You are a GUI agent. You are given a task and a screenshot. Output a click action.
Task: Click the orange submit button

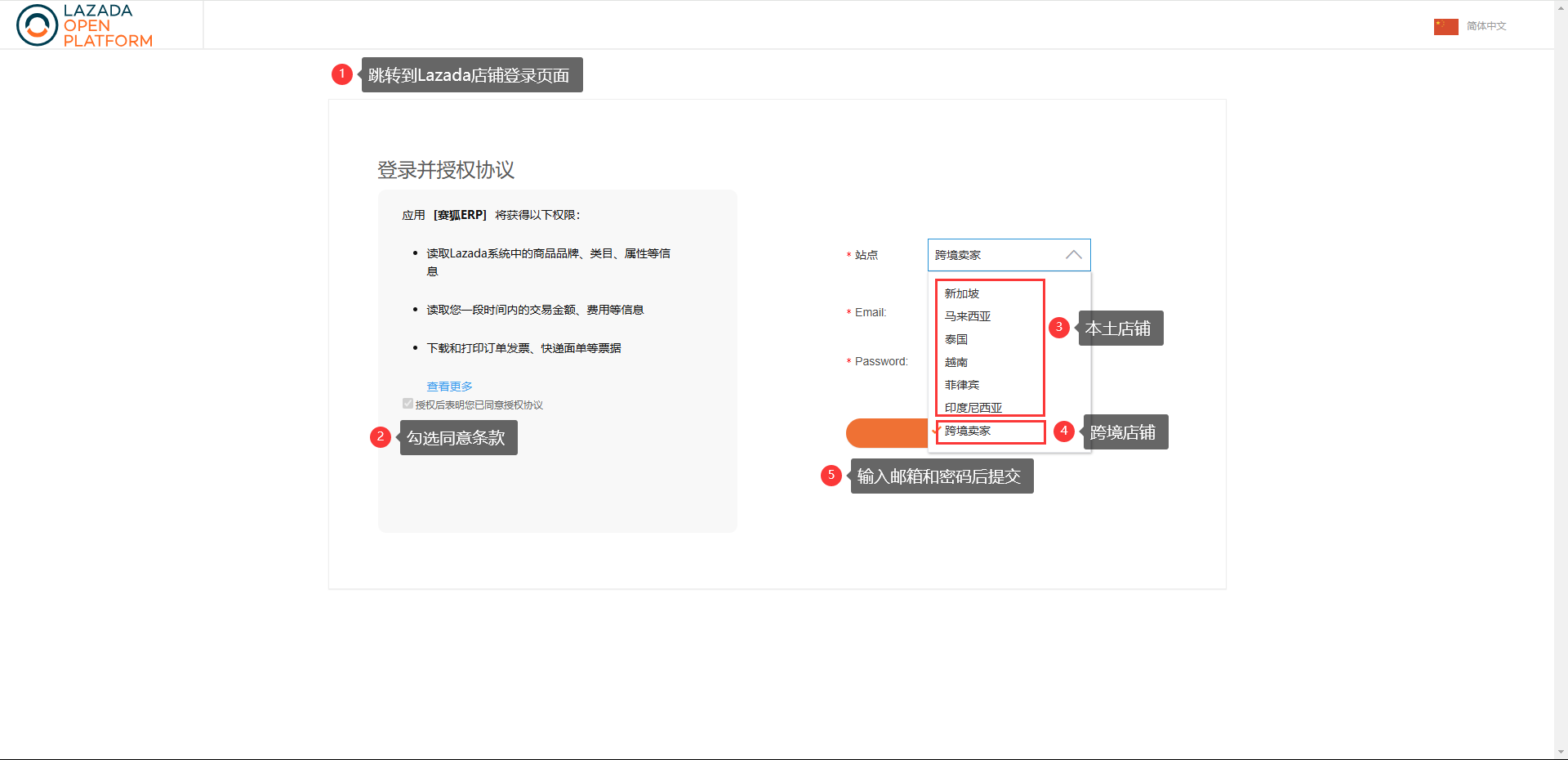pos(887,433)
